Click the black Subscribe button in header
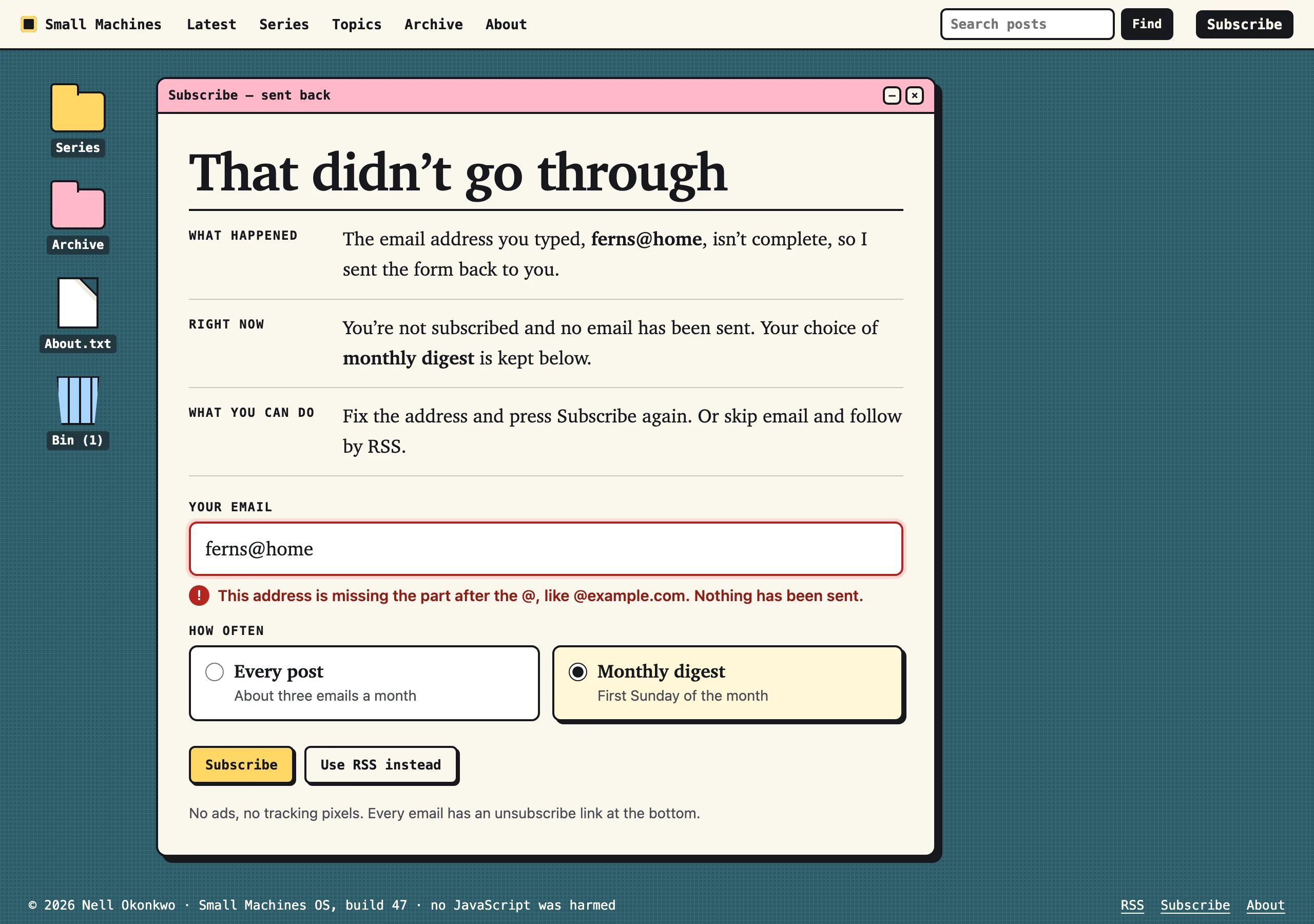 click(1244, 24)
